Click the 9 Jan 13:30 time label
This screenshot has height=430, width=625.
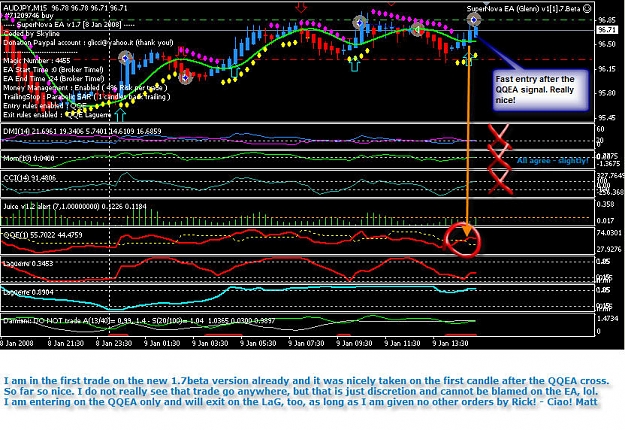[x=450, y=343]
